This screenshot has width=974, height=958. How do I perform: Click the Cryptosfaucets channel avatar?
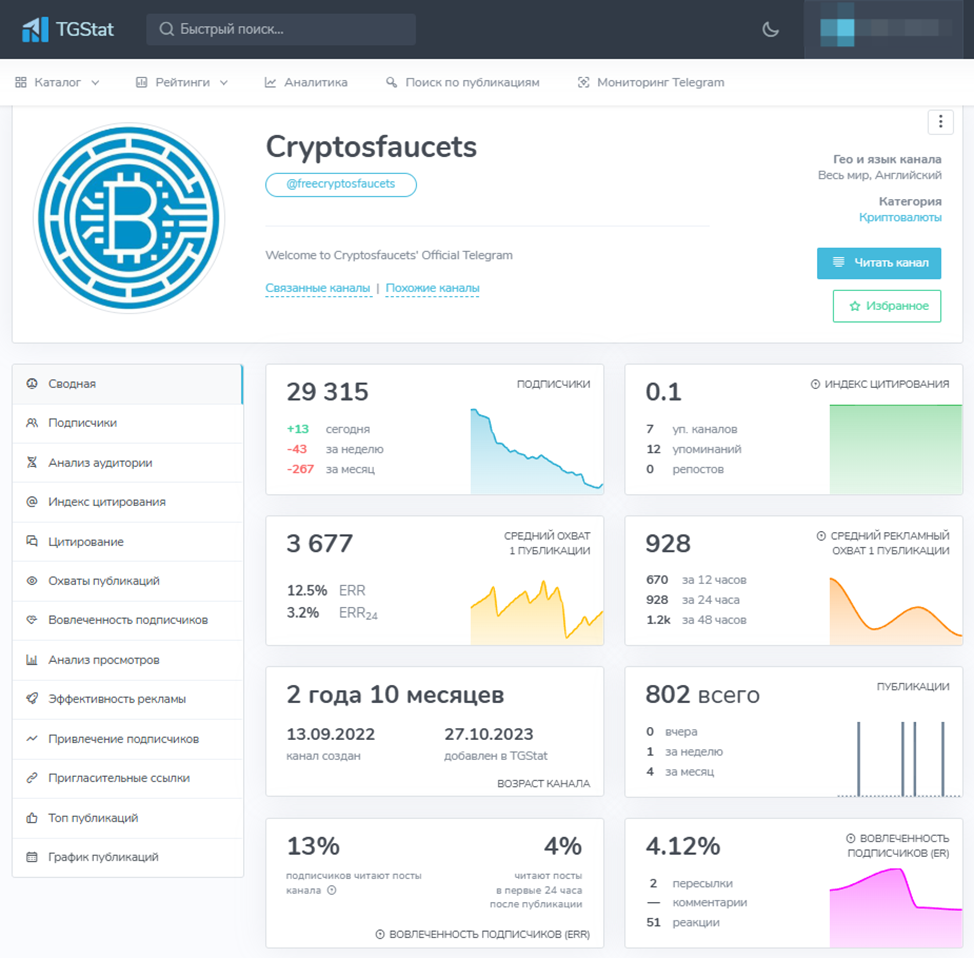[x=129, y=218]
